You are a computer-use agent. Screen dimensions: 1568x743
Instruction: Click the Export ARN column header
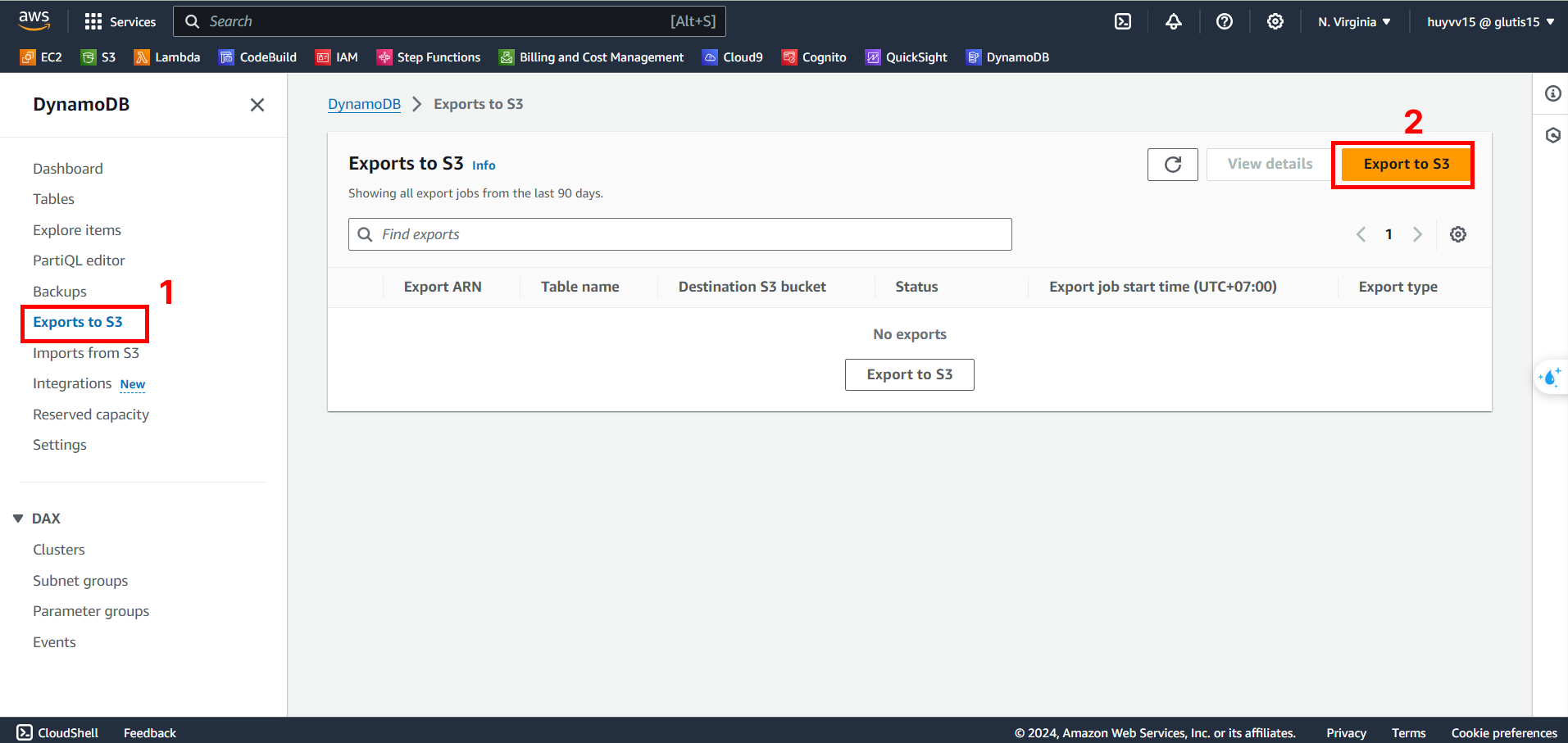coord(443,287)
